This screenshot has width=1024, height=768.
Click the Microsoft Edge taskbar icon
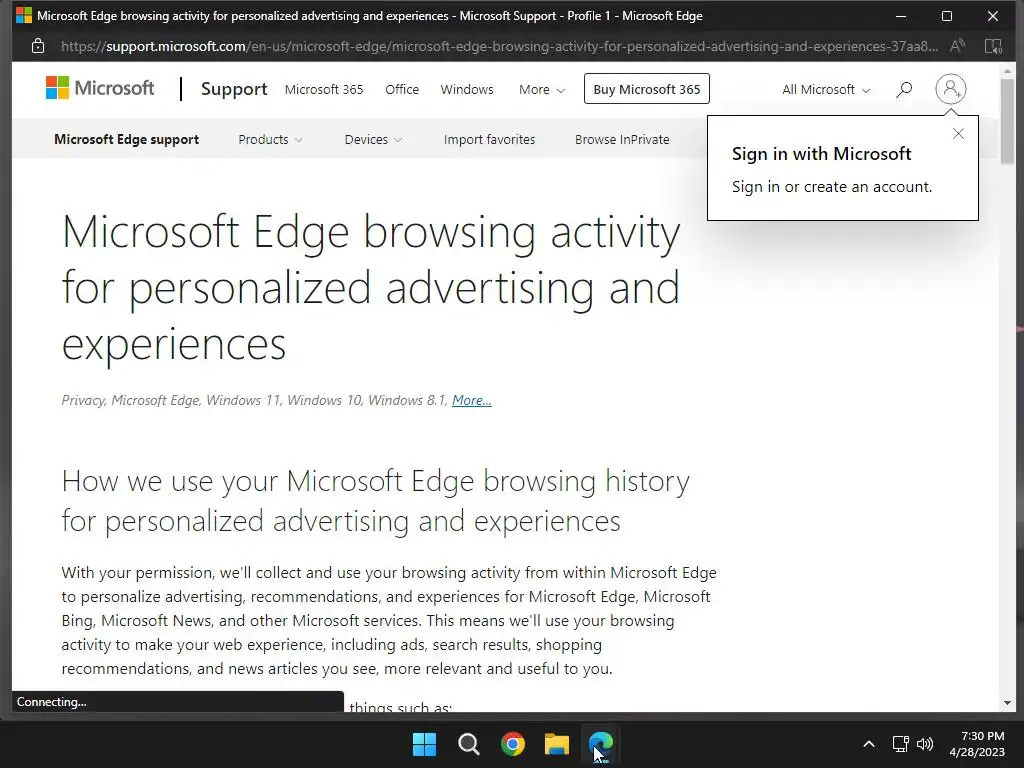tap(601, 744)
